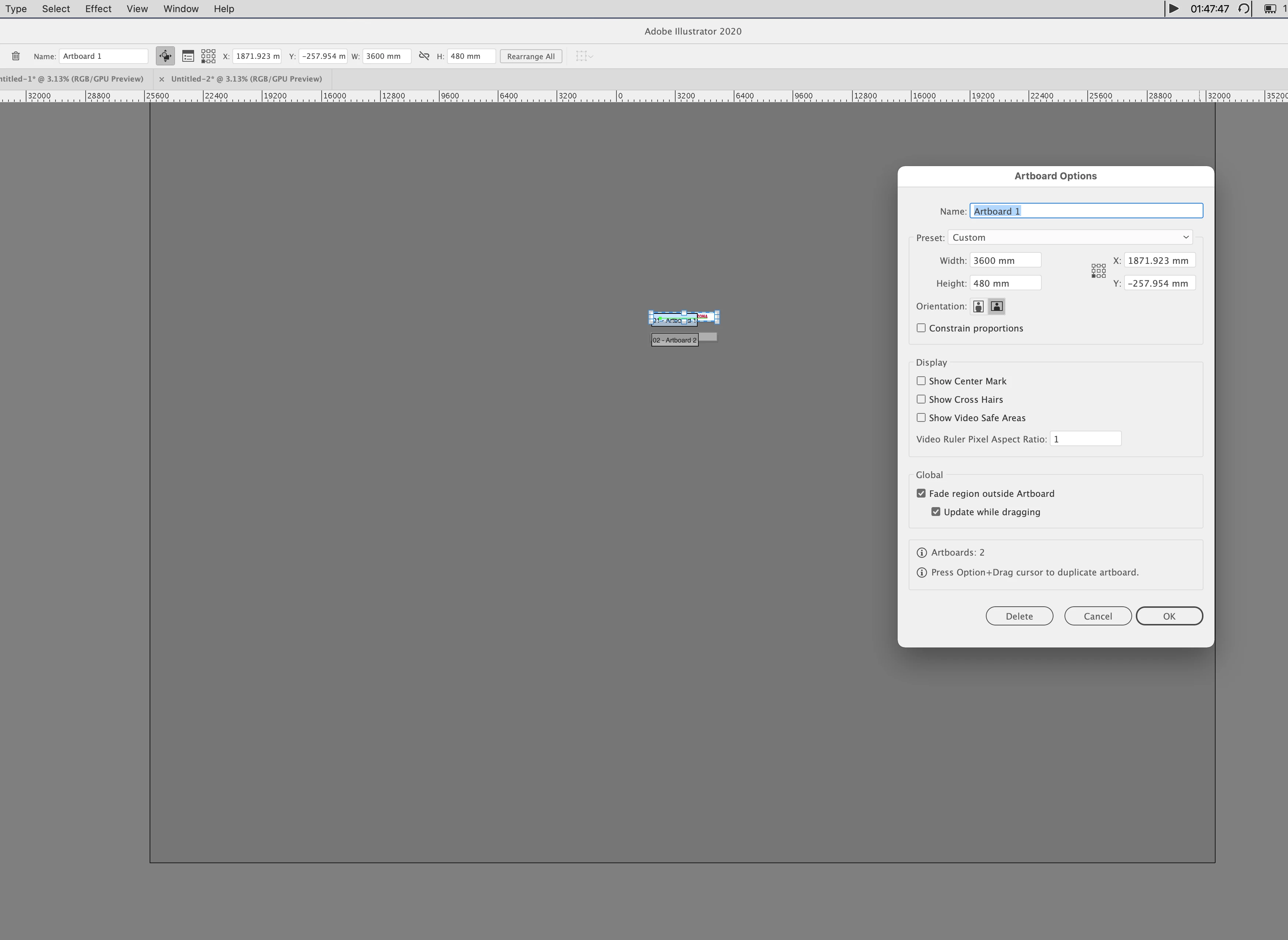
Task: Select the 02 - Artboard 2 label
Action: click(x=675, y=340)
